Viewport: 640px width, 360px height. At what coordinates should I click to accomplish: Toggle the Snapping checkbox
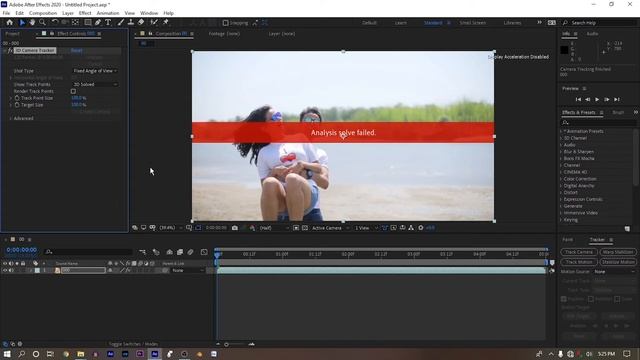click(x=225, y=23)
